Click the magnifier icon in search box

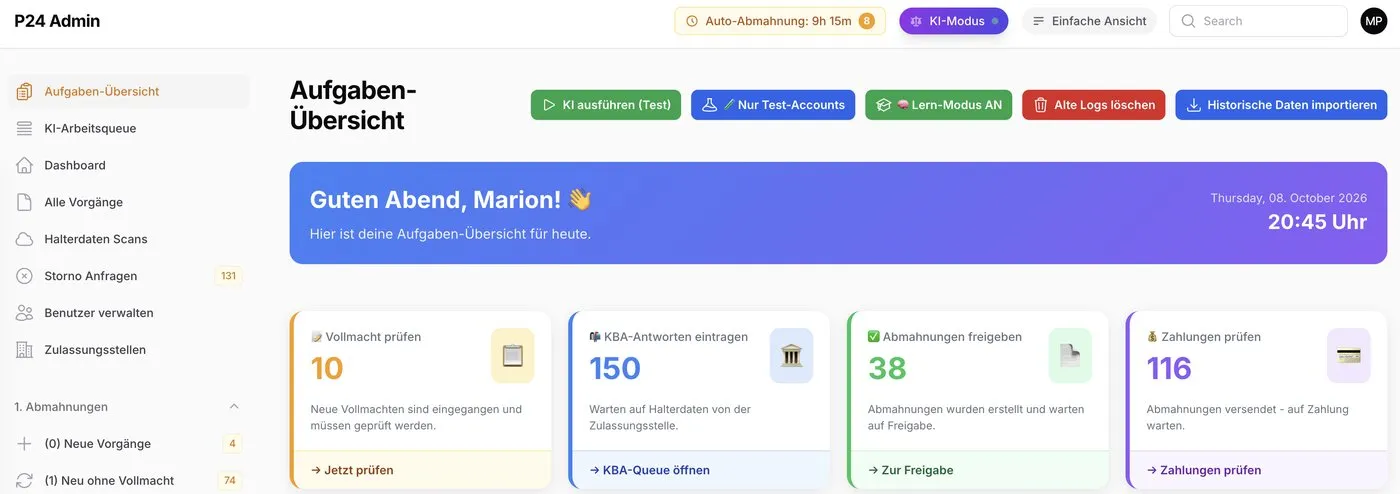(1188, 21)
